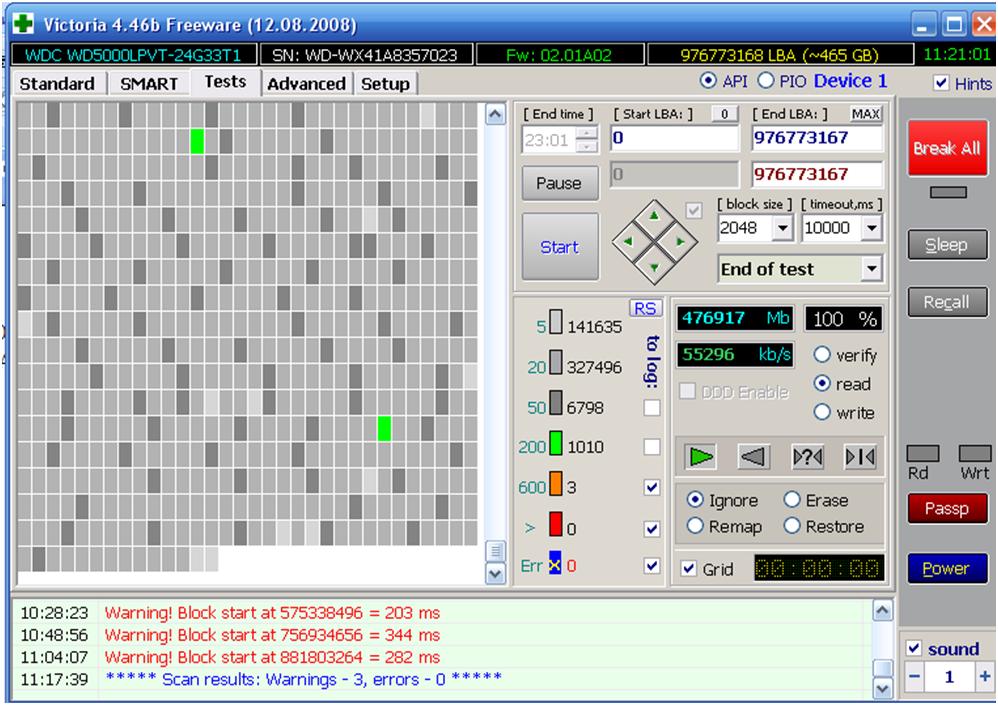Select the API radio button
998x705 pixels.
pos(707,81)
